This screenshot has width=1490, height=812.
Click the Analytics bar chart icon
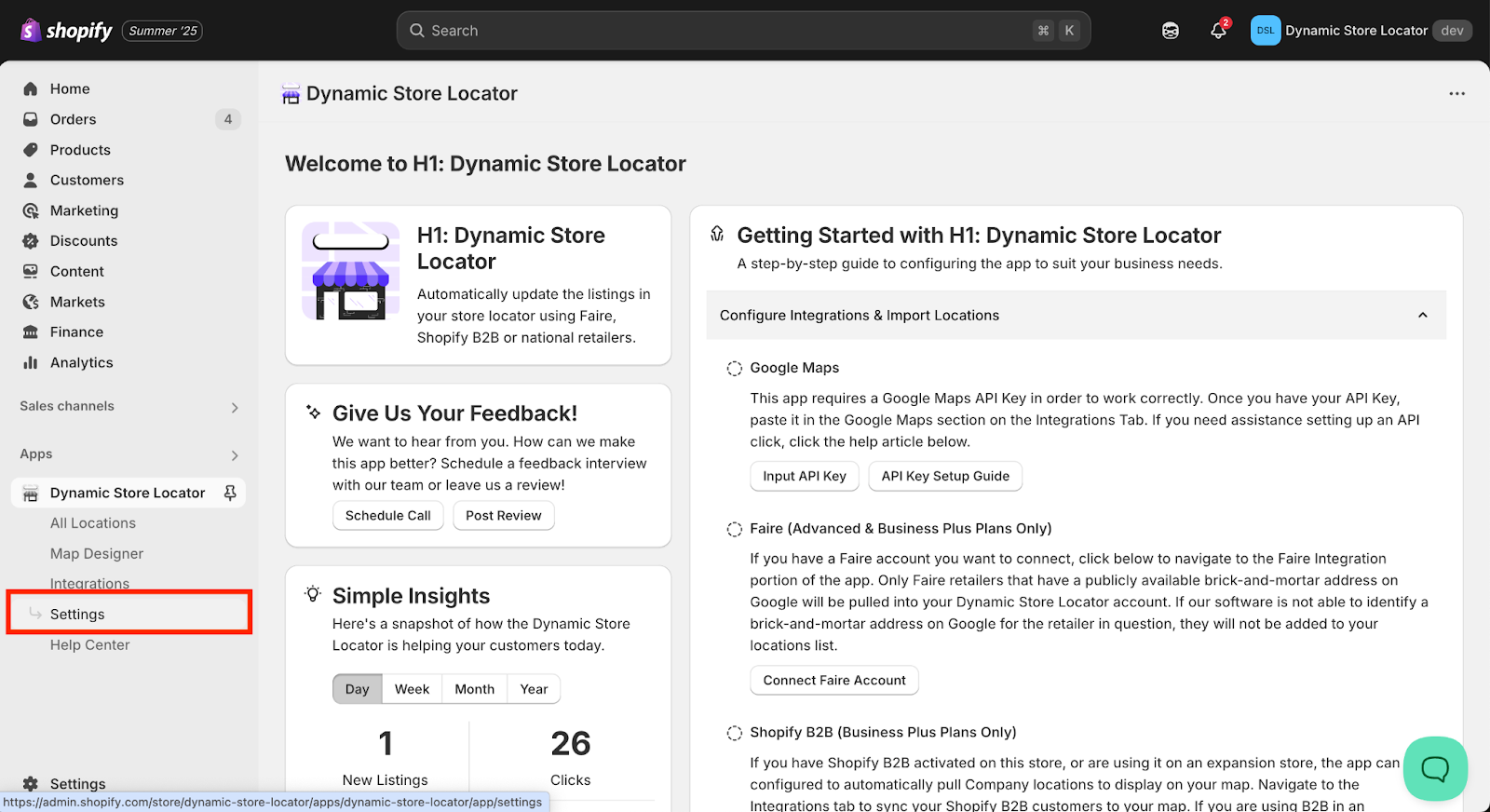[x=31, y=362]
